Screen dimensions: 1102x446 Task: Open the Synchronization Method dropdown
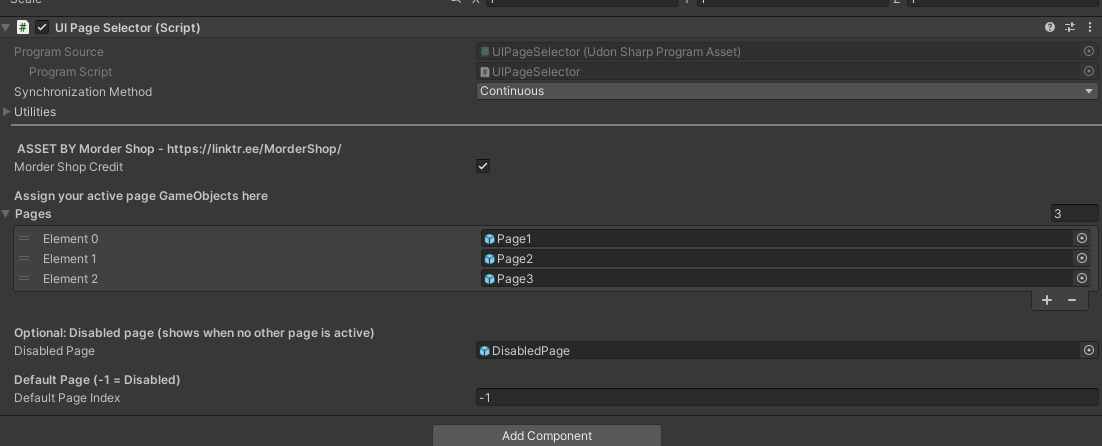(787, 91)
